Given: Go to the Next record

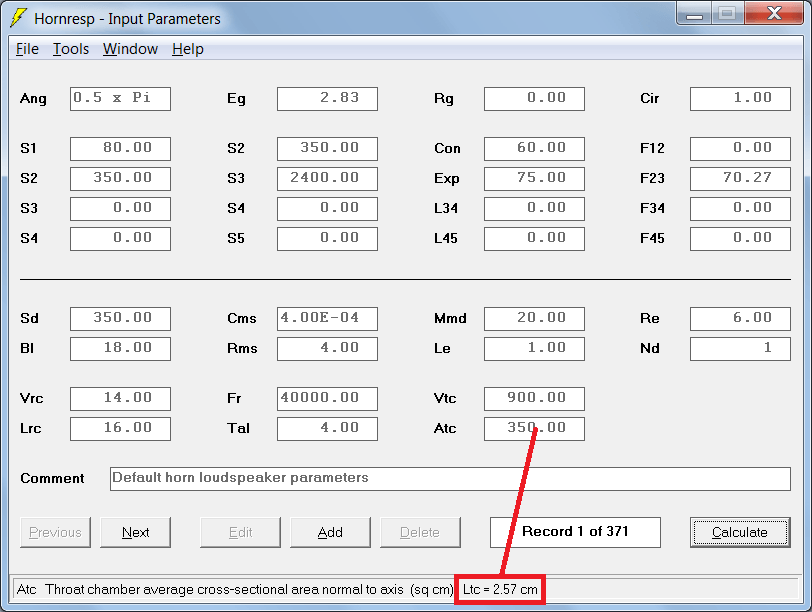Looking at the screenshot, I should tap(135, 532).
